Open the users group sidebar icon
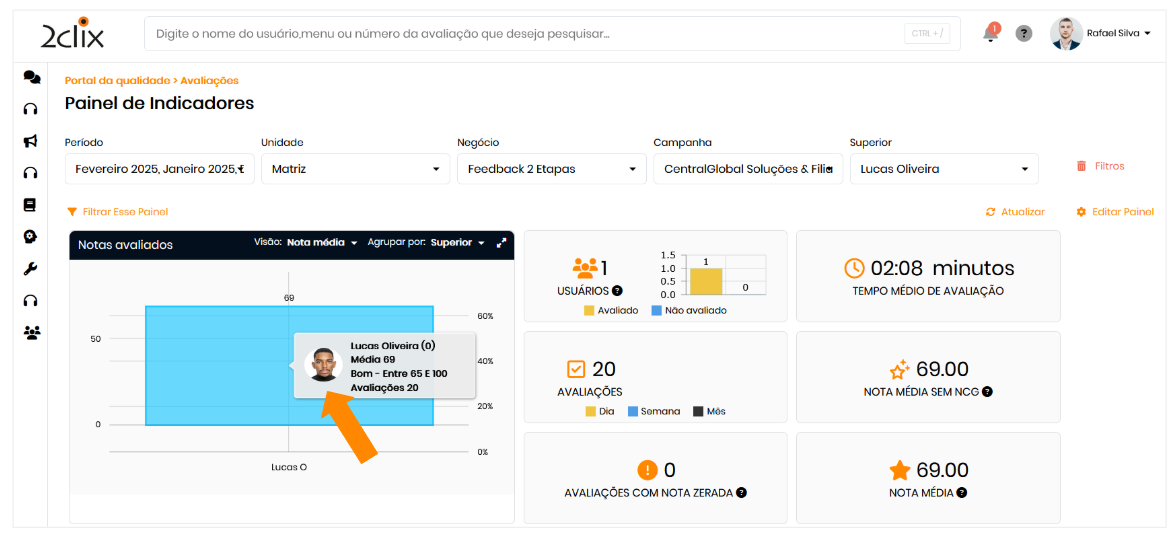1174x539 pixels. pyautogui.click(x=31, y=332)
